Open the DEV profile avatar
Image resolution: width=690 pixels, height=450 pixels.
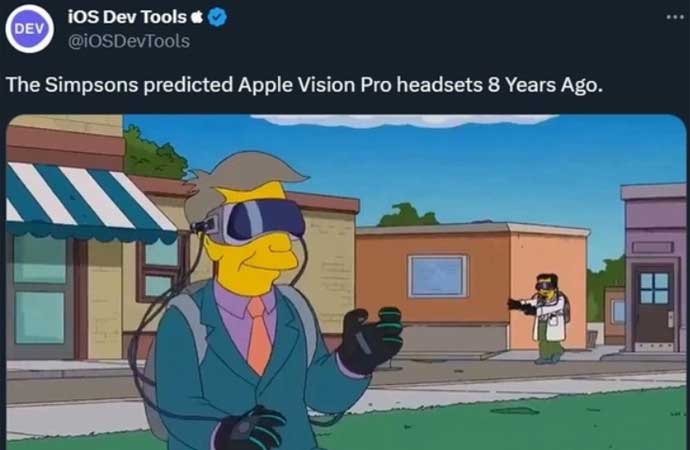[29, 29]
